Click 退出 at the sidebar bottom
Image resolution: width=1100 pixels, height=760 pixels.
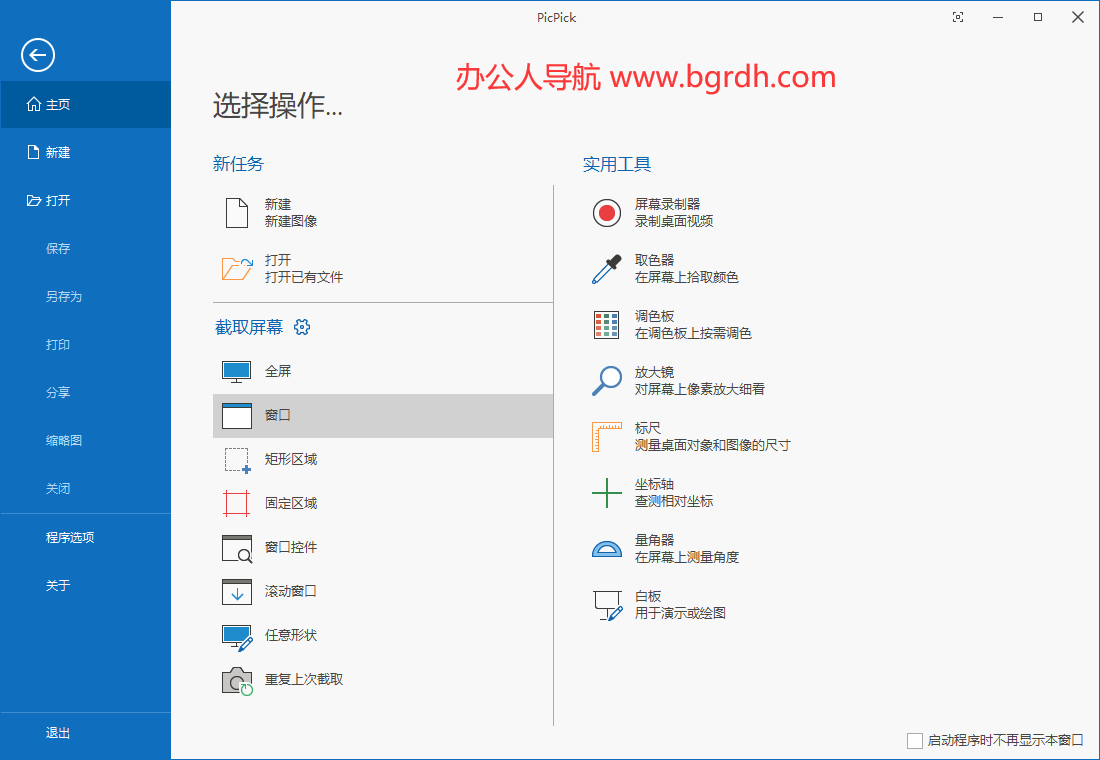tap(58, 733)
